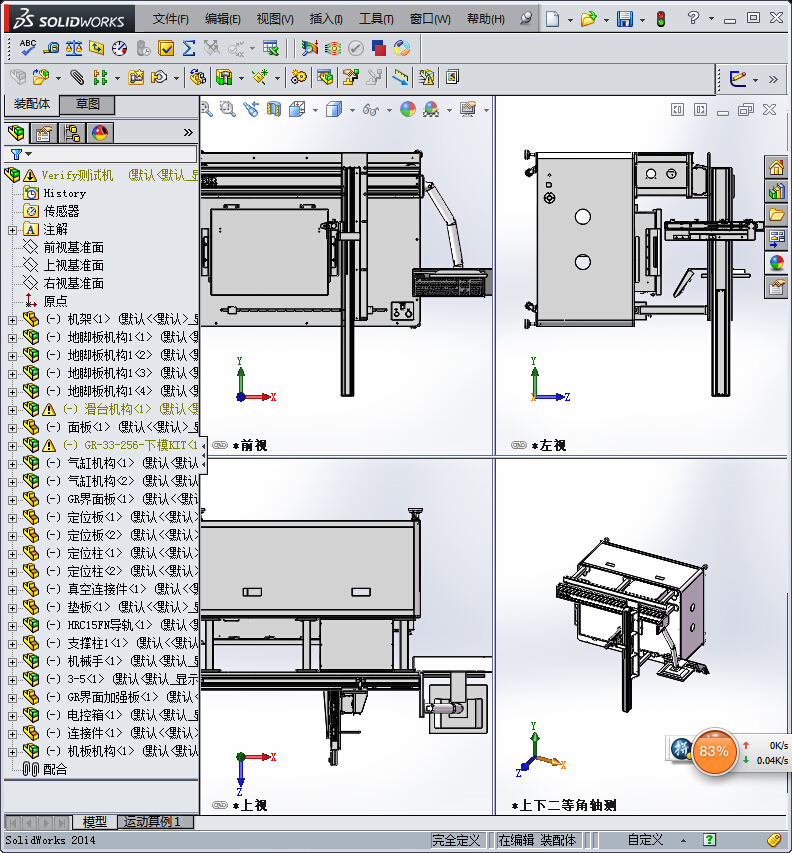
Task: Expand the 机架<1> tree node
Action: point(12,320)
